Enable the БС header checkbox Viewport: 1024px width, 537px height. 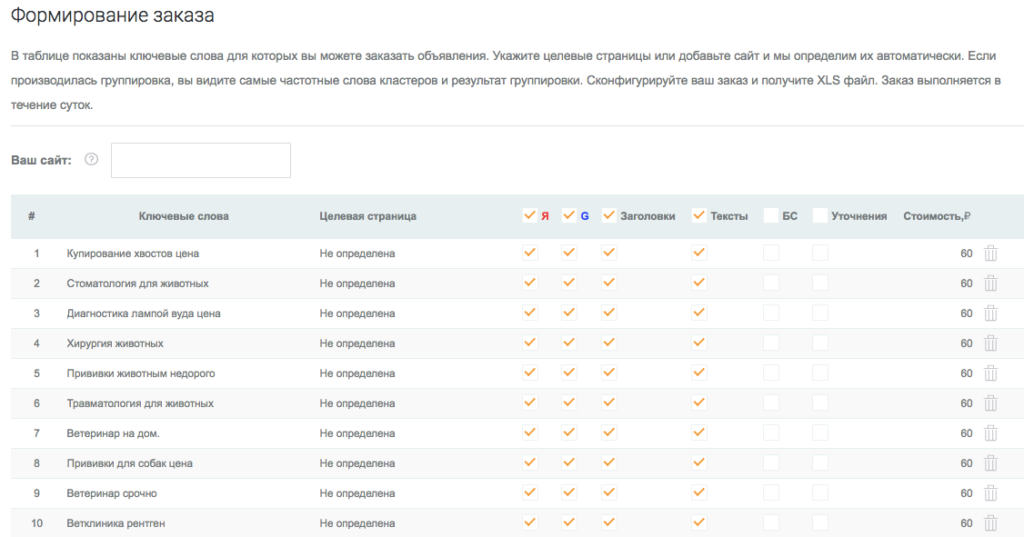click(771, 215)
